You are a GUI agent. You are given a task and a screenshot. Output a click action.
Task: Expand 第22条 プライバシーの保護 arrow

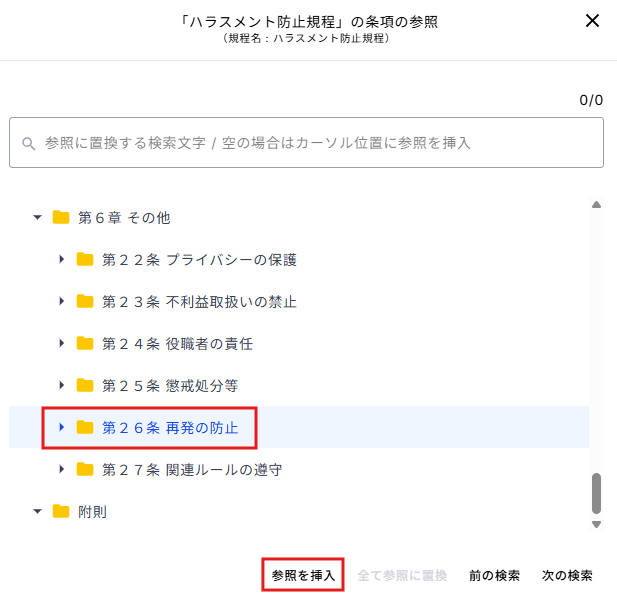[x=62, y=259]
